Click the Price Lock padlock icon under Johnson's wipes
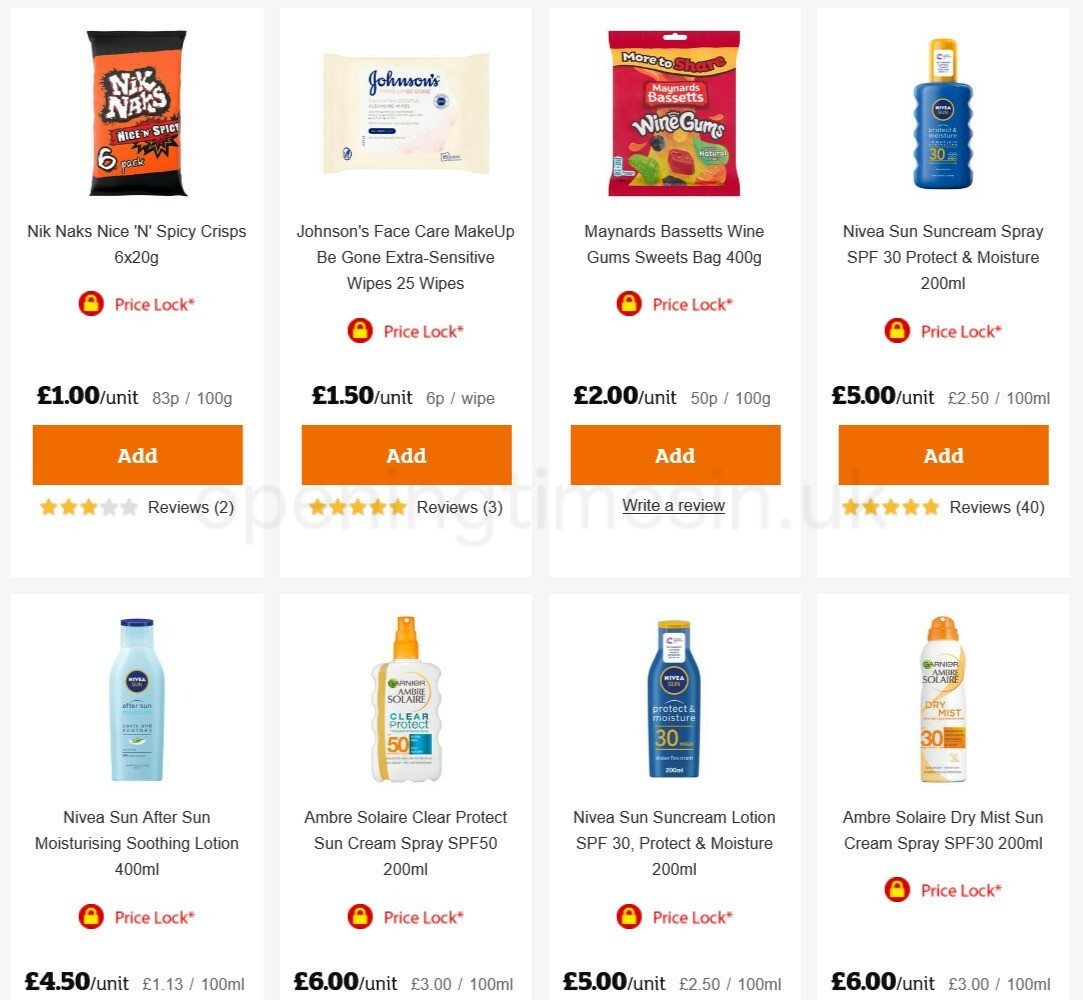This screenshot has width=1083, height=1000. [359, 331]
